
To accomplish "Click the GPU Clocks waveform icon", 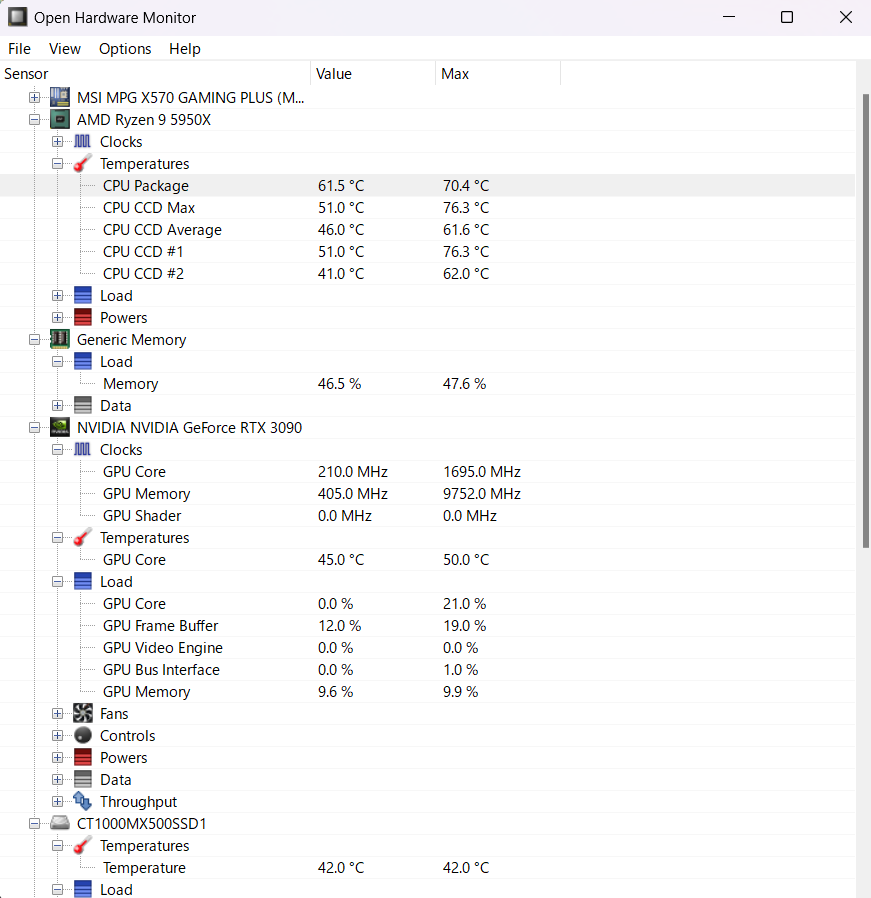I will tap(82, 450).
